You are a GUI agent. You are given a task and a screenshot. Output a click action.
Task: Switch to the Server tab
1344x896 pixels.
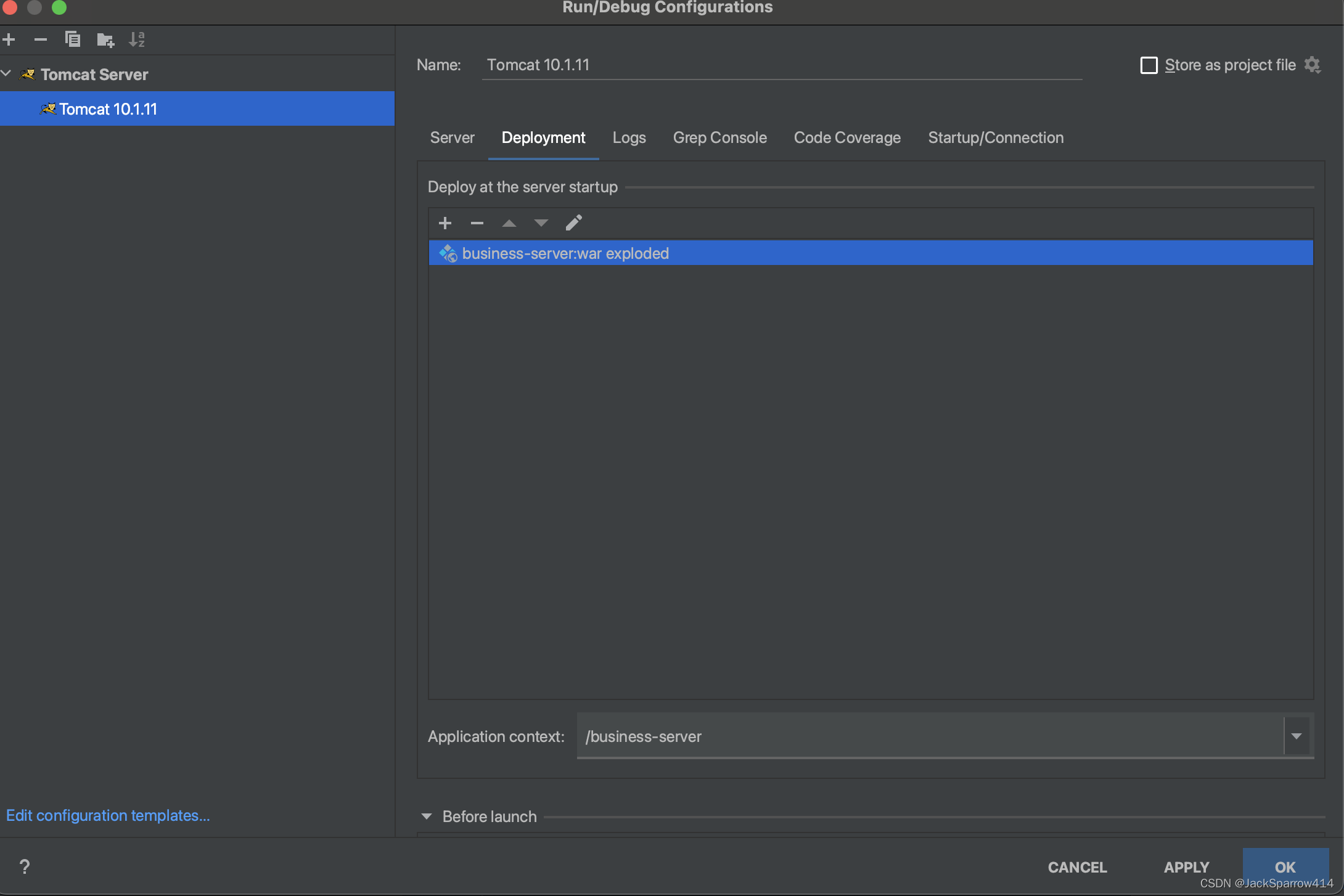click(453, 137)
